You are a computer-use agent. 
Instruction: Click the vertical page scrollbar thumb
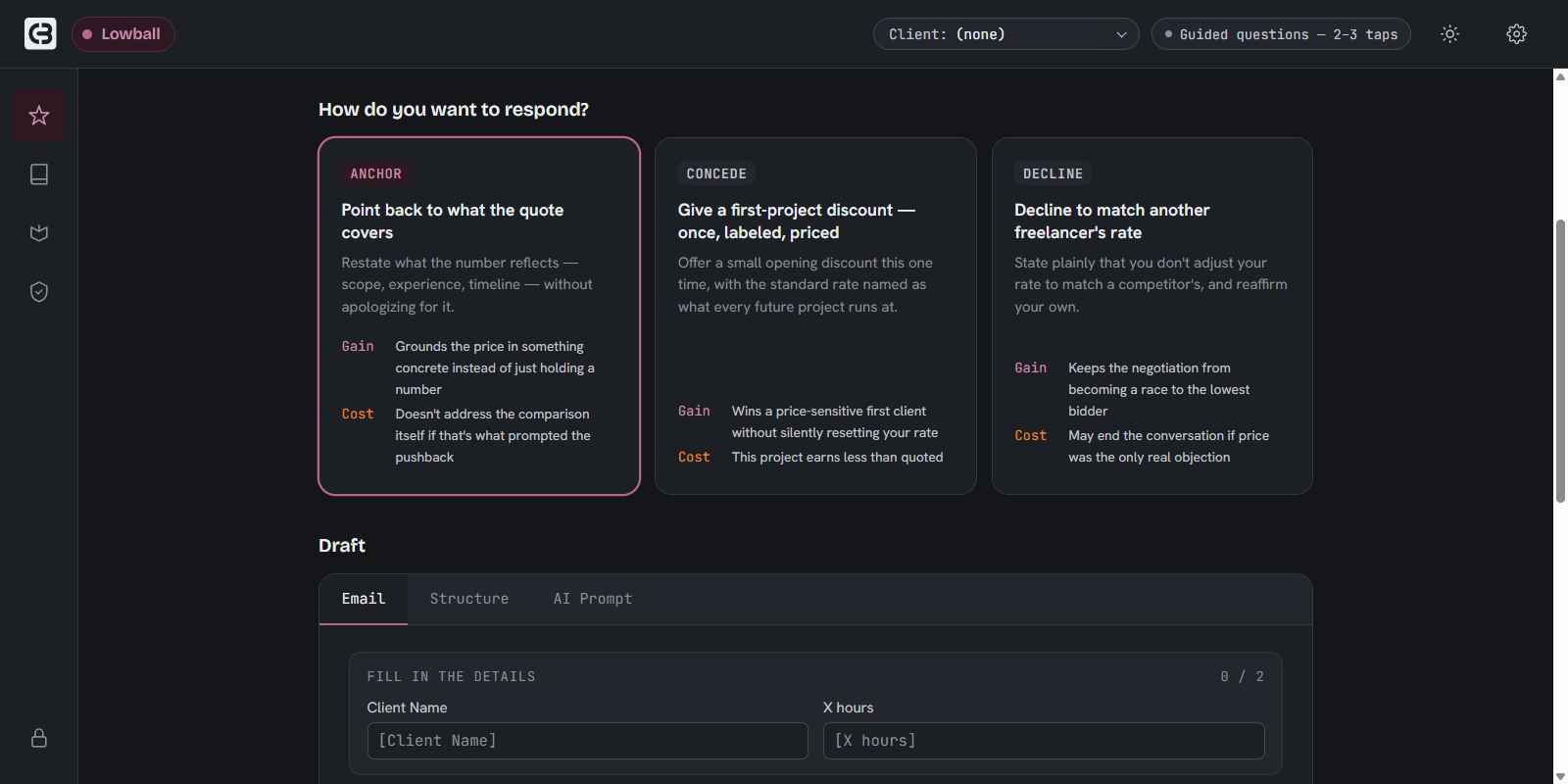(x=1560, y=361)
